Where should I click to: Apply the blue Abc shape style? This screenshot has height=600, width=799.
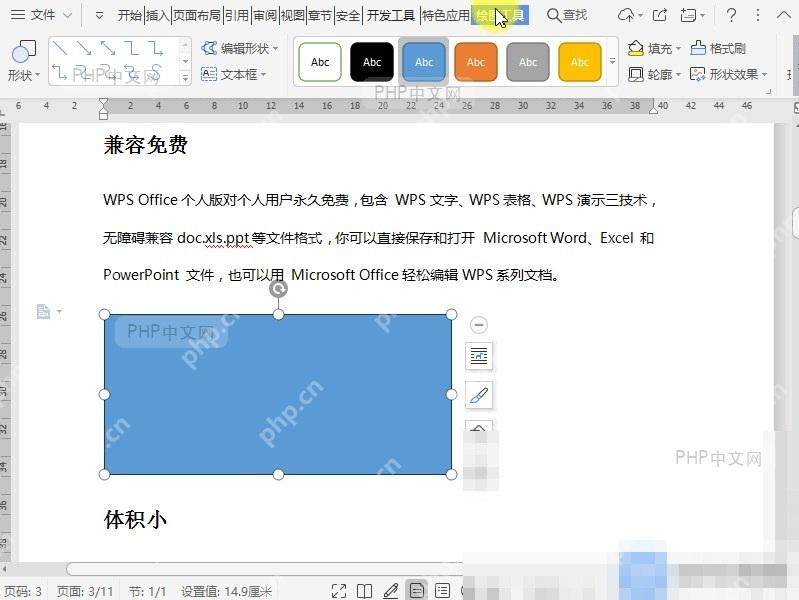point(424,62)
